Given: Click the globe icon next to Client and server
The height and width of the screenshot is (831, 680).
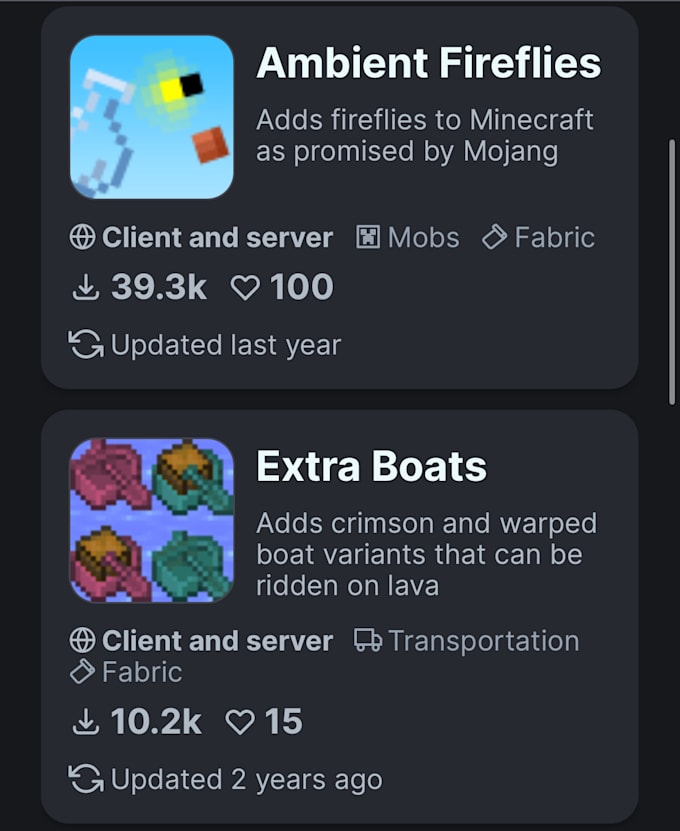Looking at the screenshot, I should click(82, 238).
